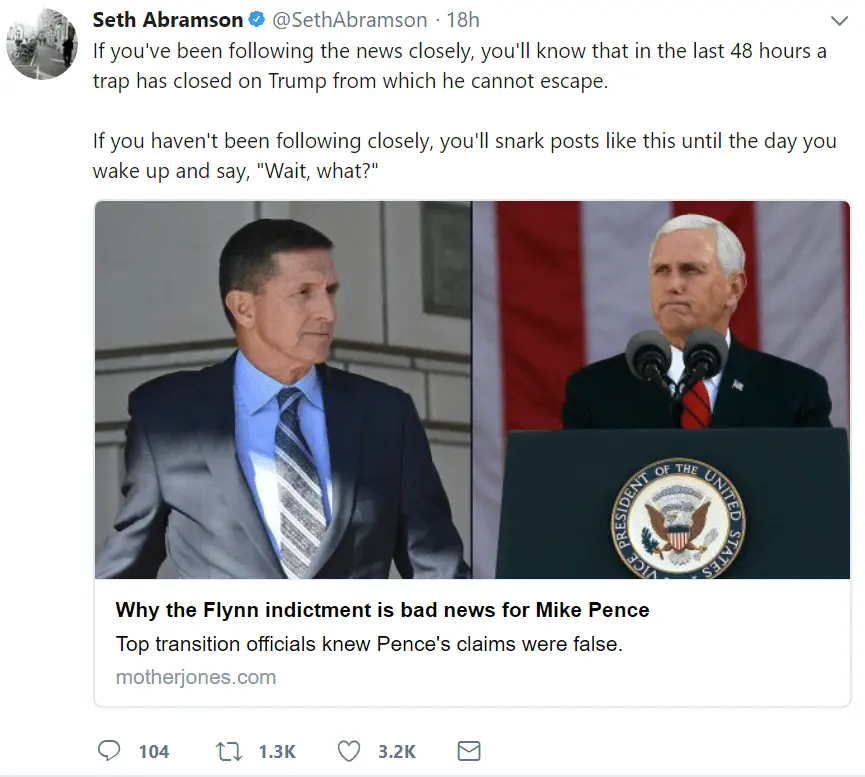865x777 pixels.
Task: Like the tweet with the heart icon
Action: (x=347, y=751)
